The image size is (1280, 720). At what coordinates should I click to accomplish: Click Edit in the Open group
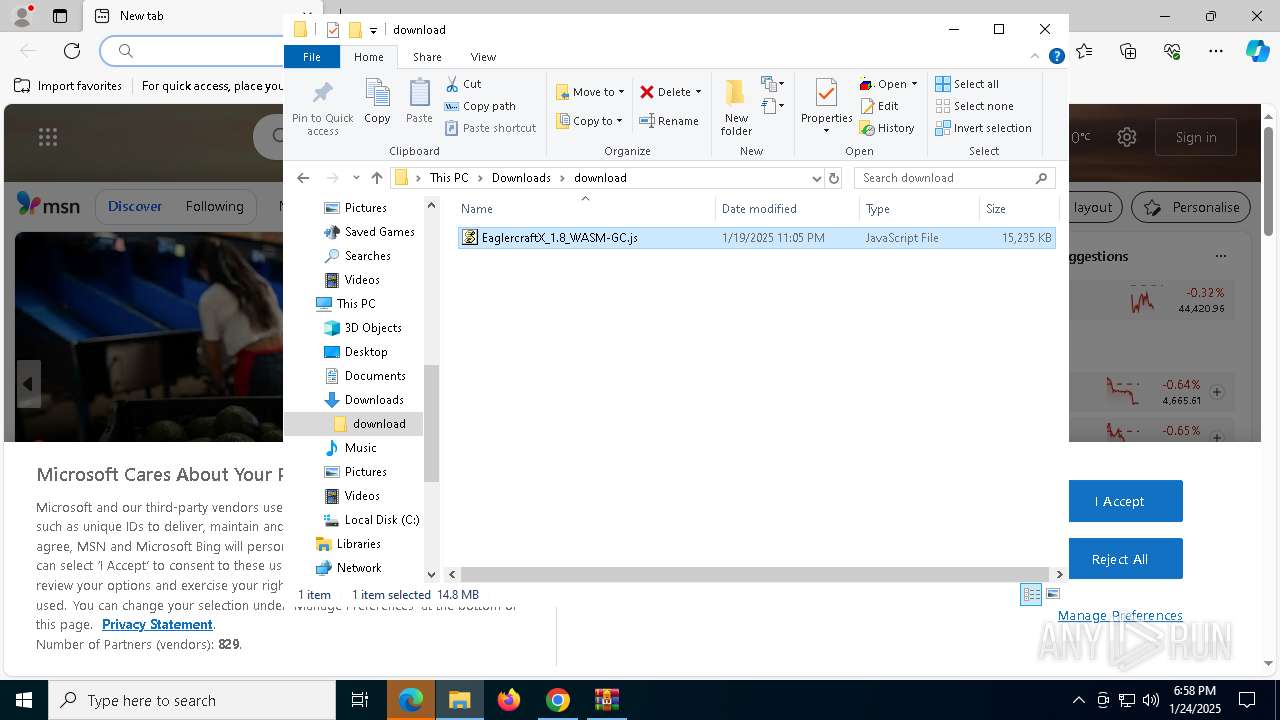coord(879,106)
